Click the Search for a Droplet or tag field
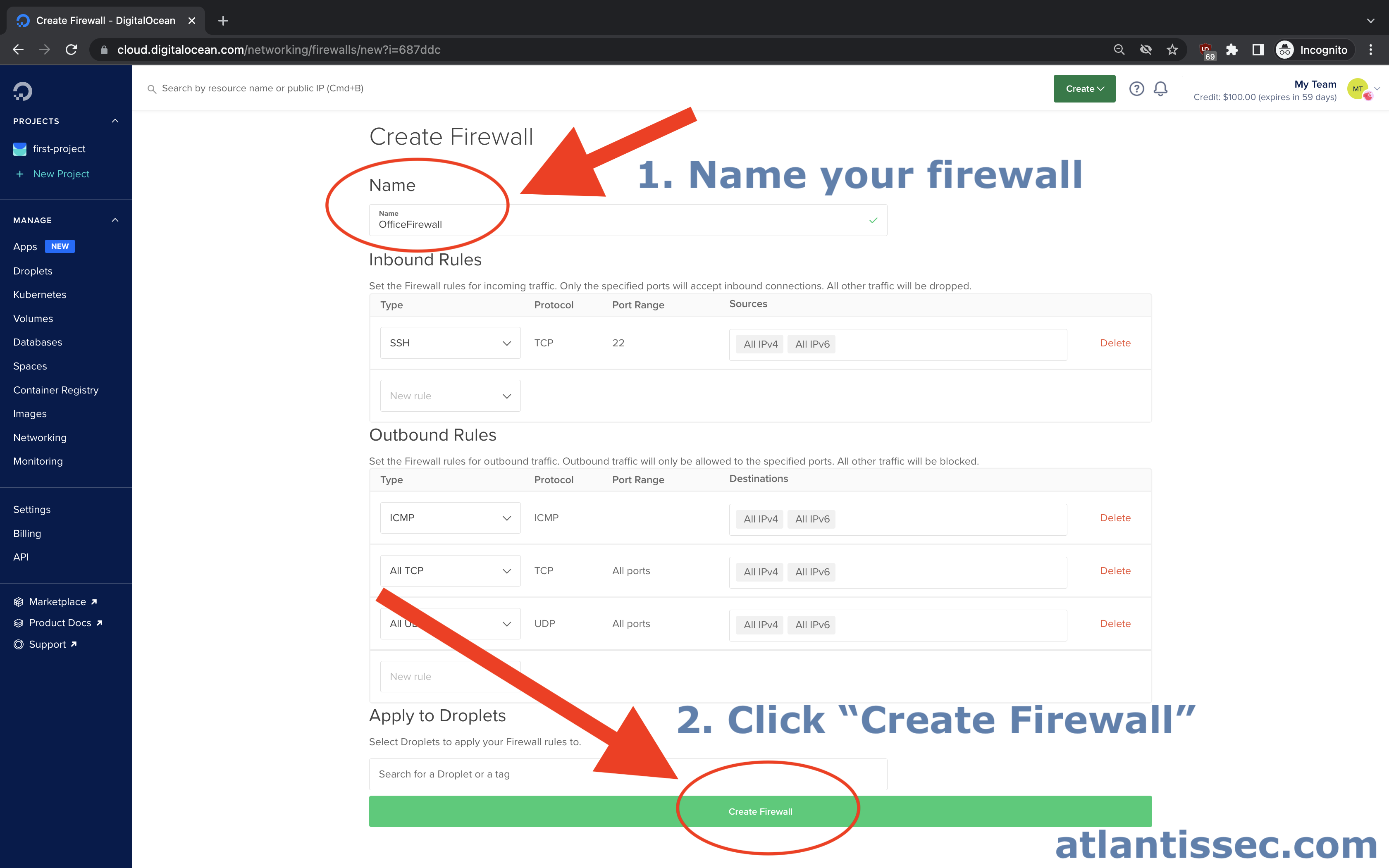The height and width of the screenshot is (868, 1389). coord(628,774)
